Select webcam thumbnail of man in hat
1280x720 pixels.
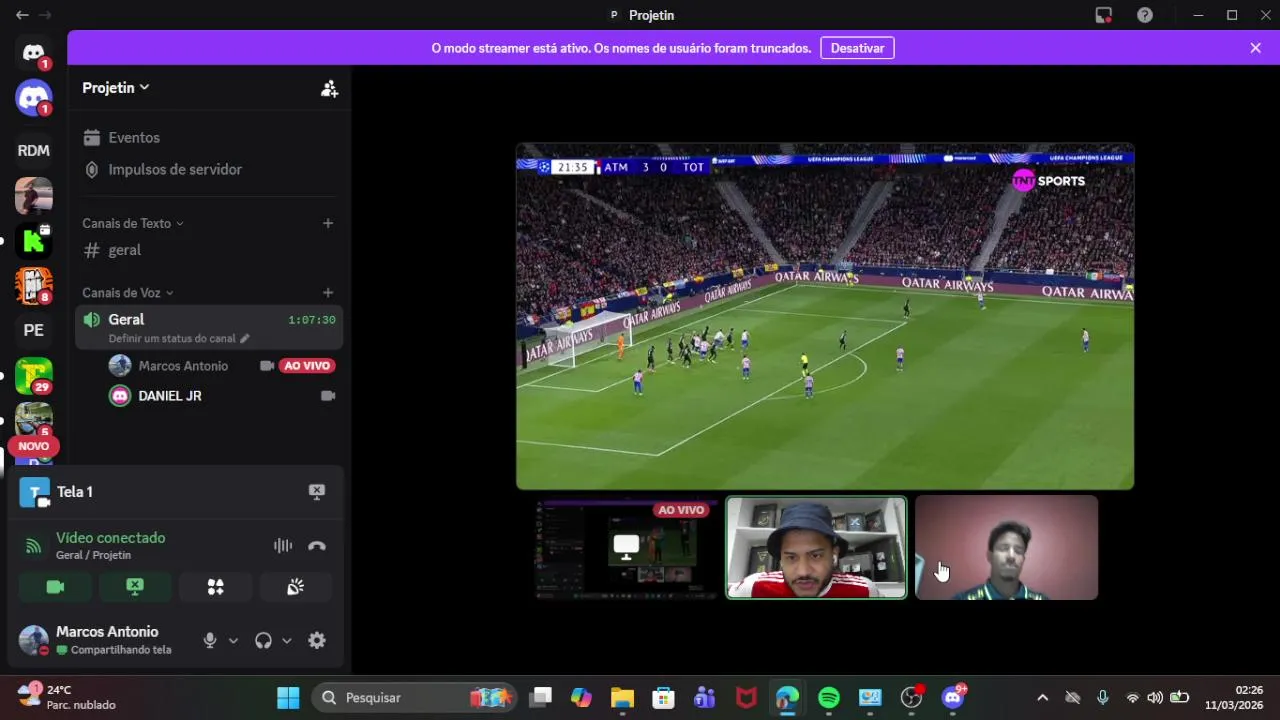[x=816, y=548]
